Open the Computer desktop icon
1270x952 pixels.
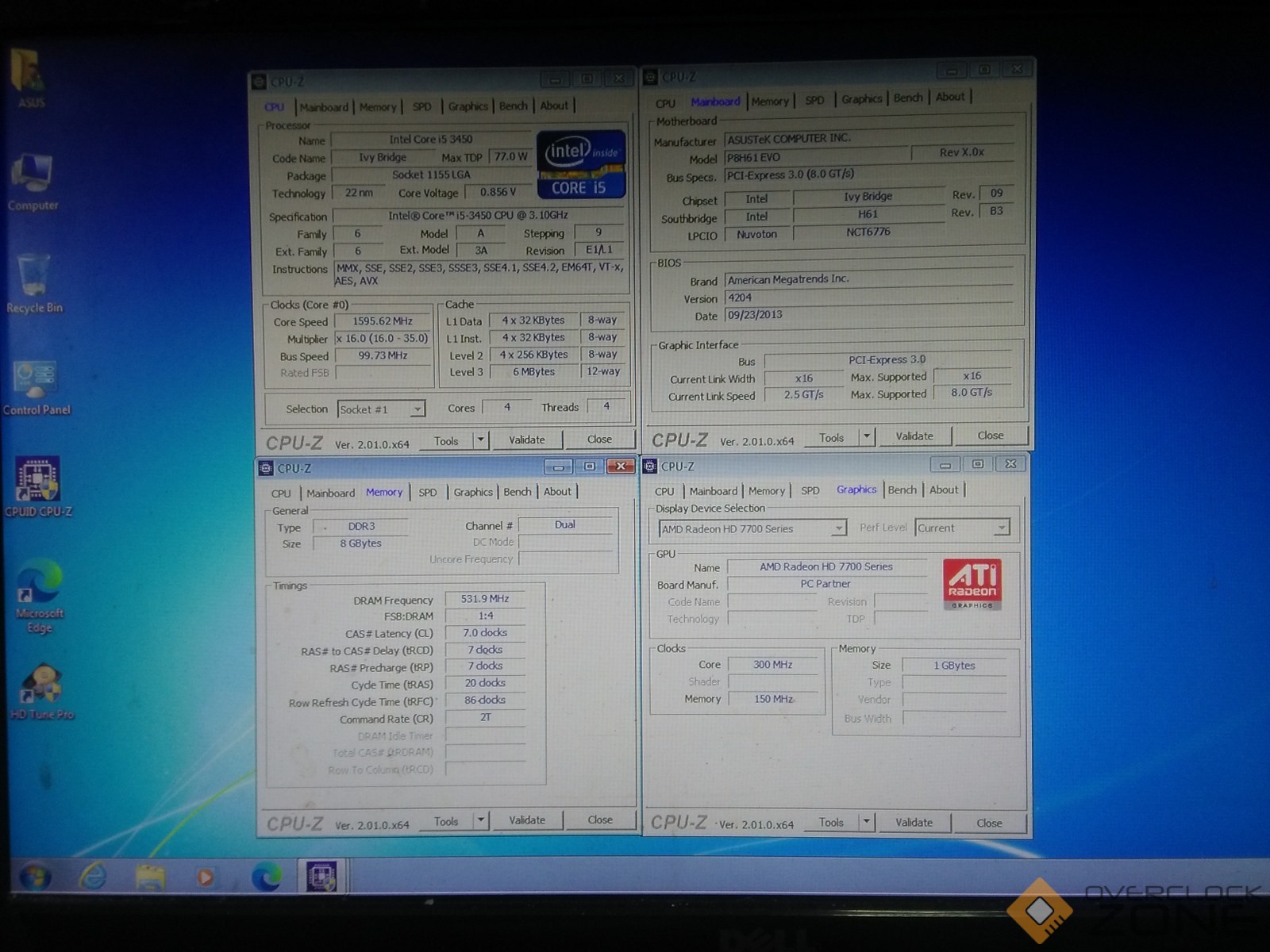pyautogui.click(x=33, y=181)
